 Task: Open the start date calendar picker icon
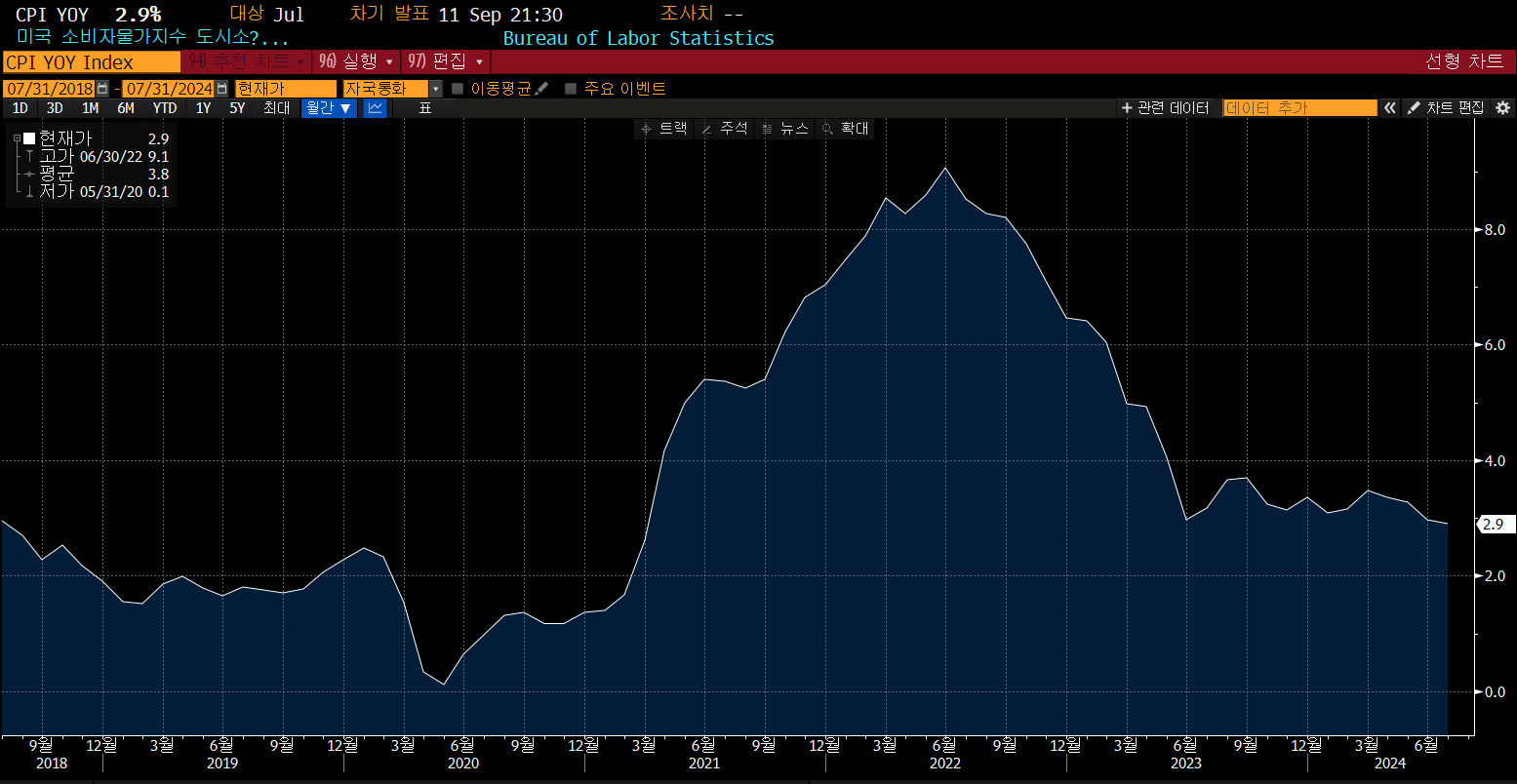coord(102,89)
